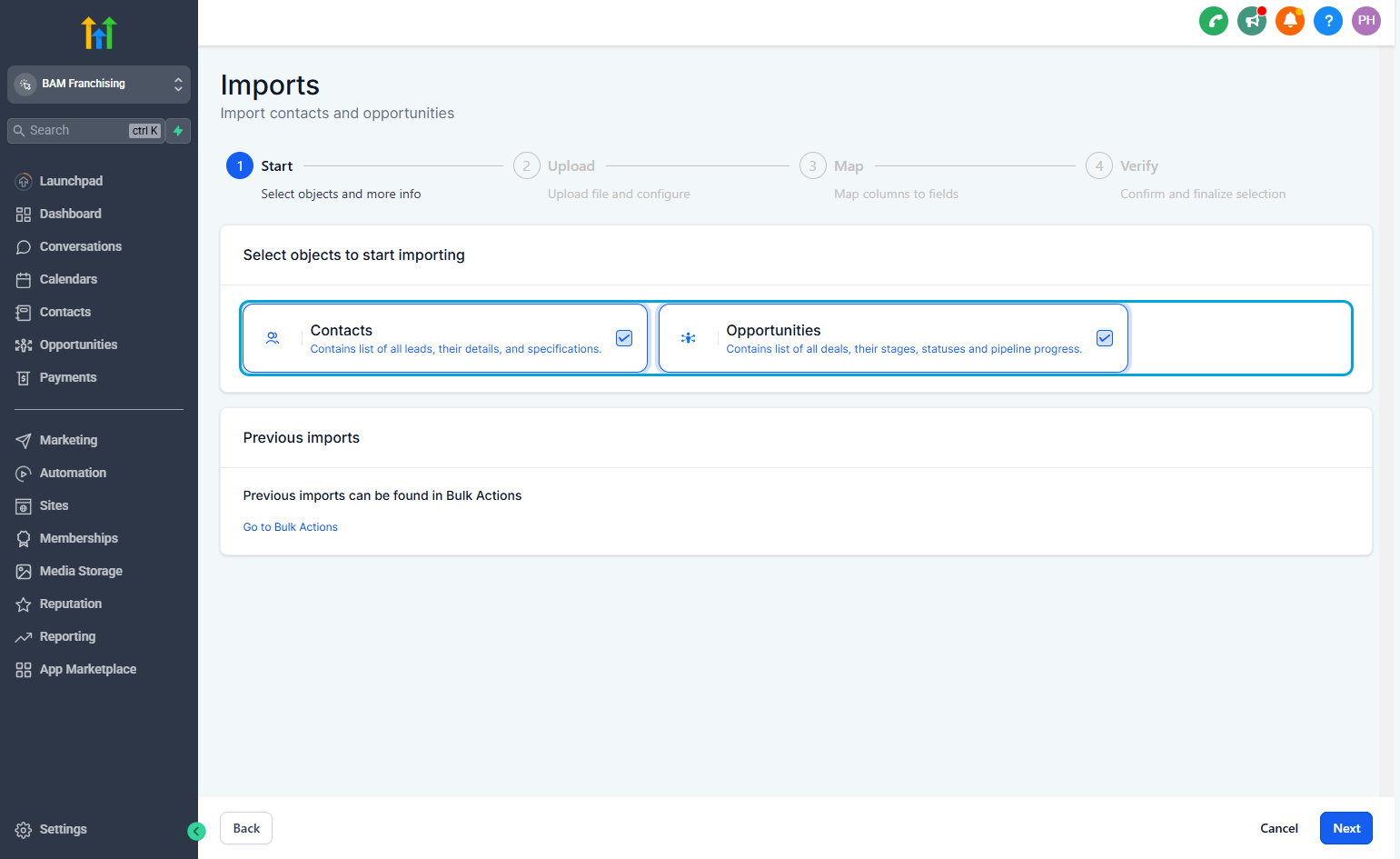Click the Conversations chat bubble icon
Screen dimensions: 1400x859
point(24,246)
